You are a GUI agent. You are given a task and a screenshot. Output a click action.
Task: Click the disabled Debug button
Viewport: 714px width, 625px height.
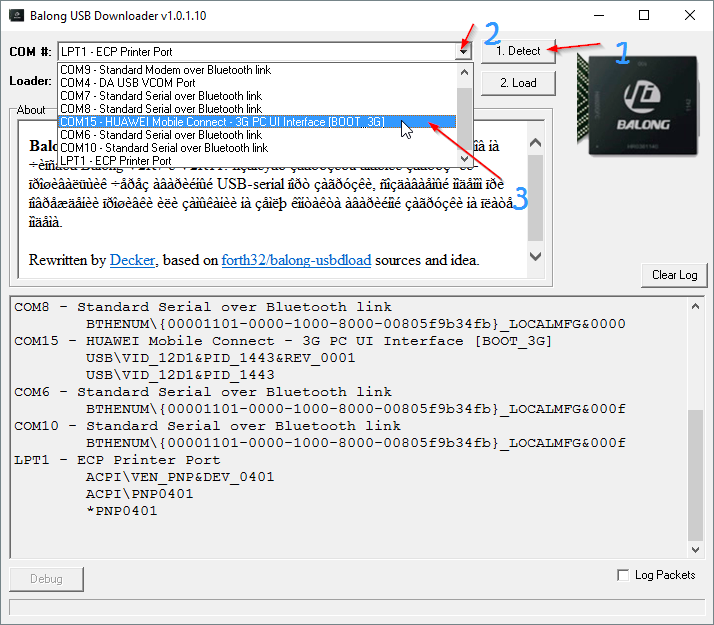pyautogui.click(x=46, y=579)
